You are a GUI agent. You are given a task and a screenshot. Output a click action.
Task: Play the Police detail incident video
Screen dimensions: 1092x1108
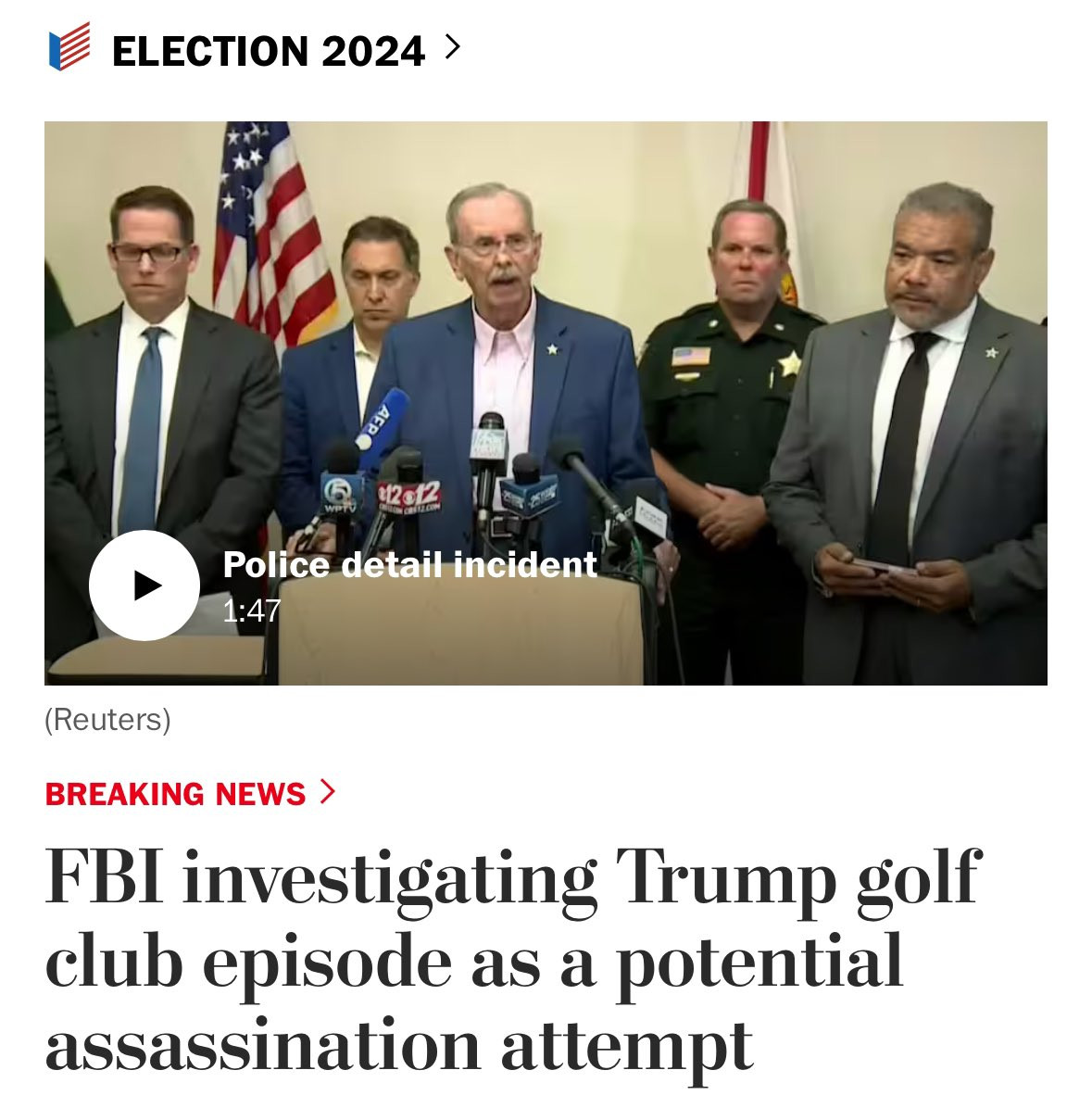144,585
